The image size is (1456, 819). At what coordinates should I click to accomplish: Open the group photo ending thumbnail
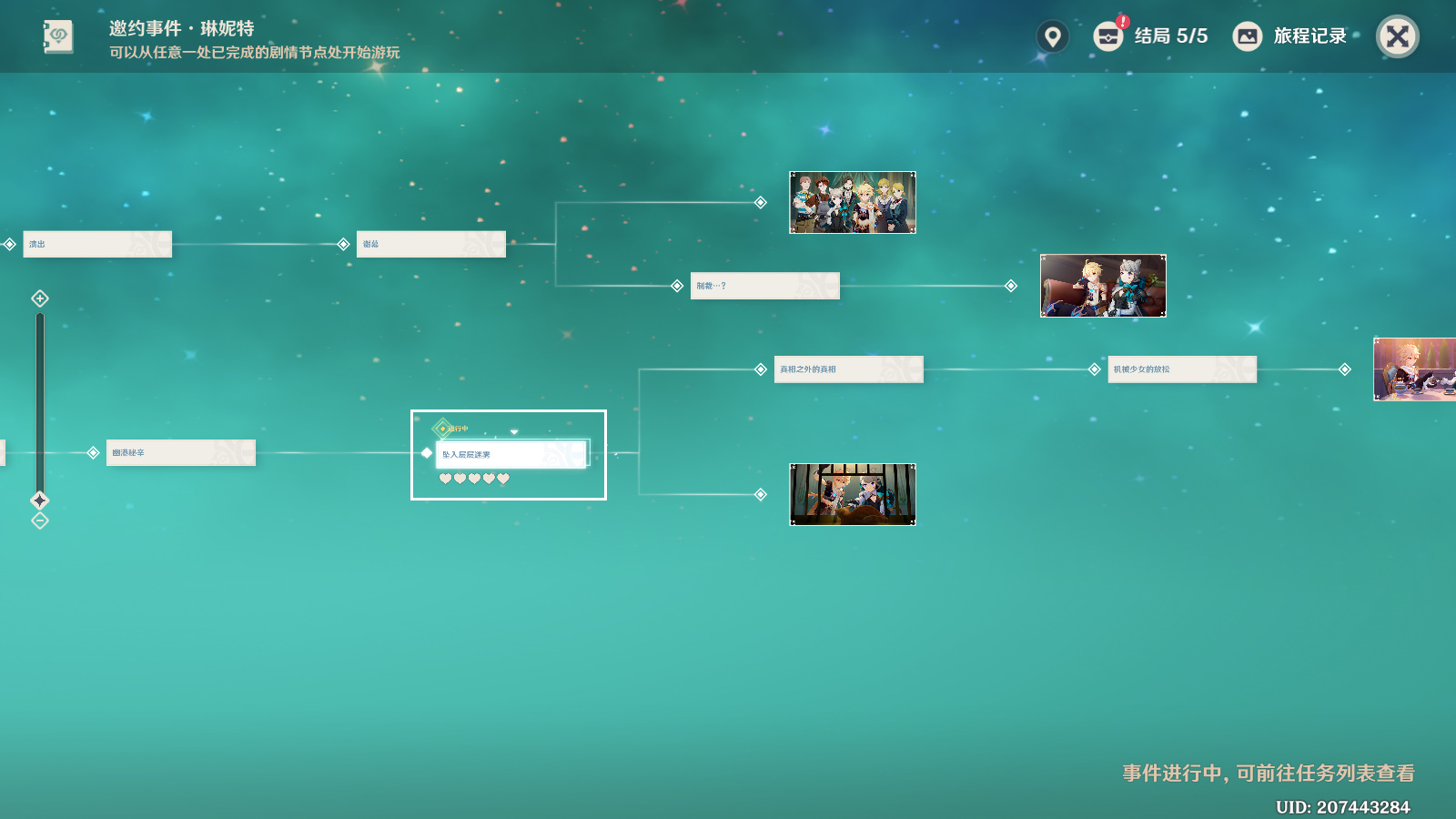(853, 203)
